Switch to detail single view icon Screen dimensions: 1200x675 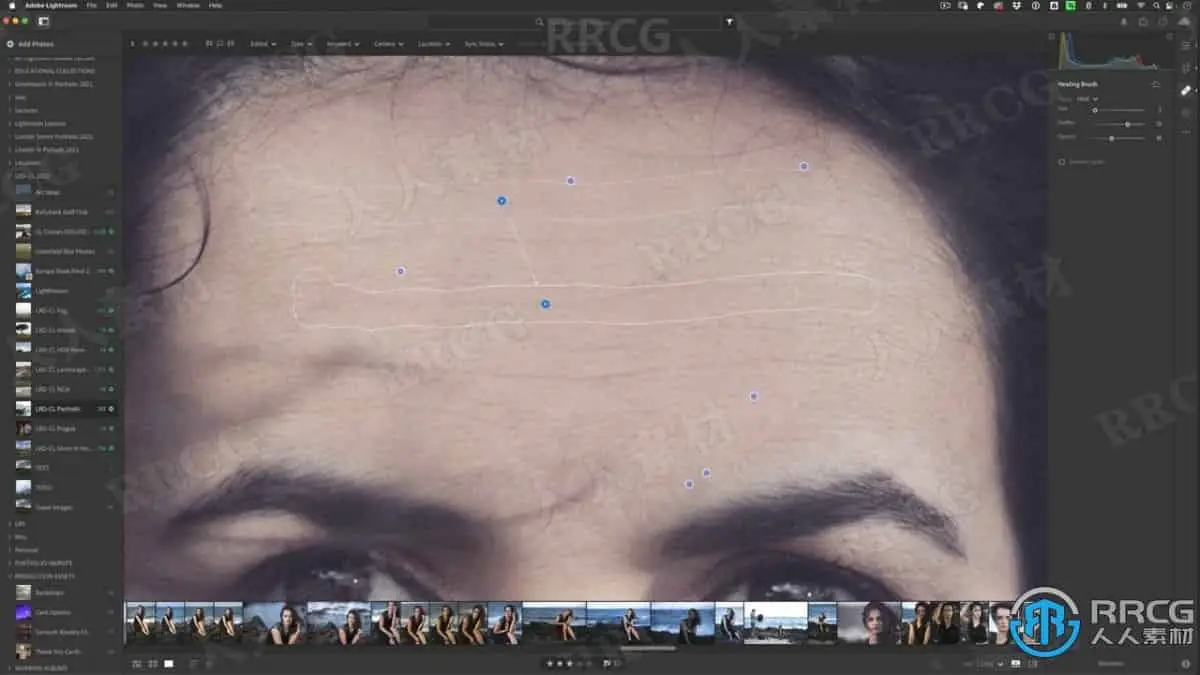(x=169, y=663)
